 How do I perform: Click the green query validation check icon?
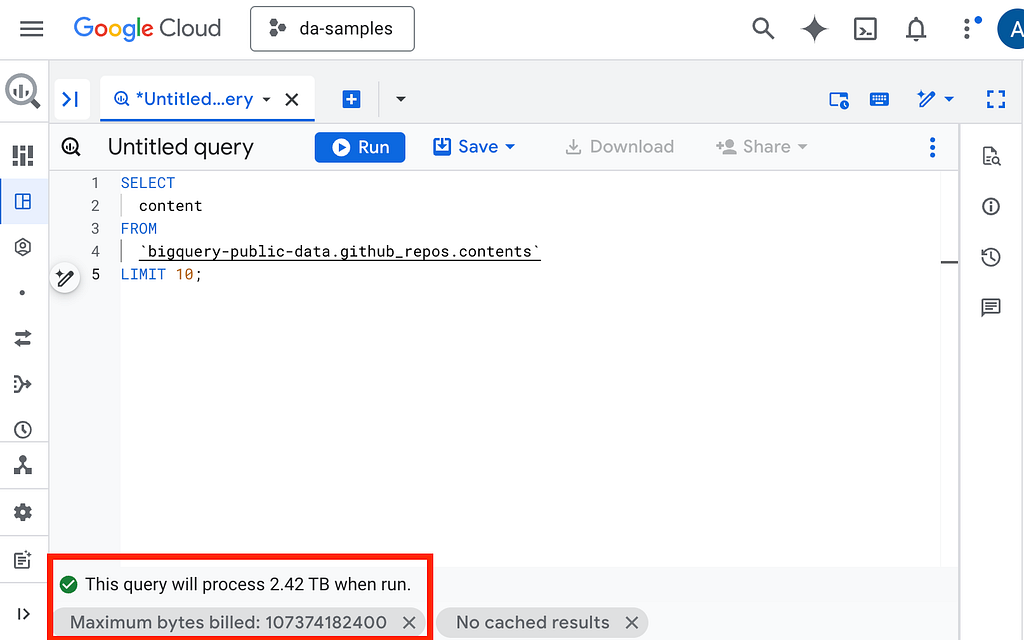69,584
